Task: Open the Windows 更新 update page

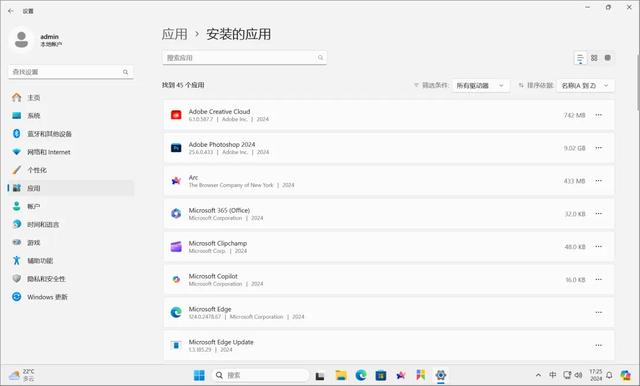Action: 70,297
